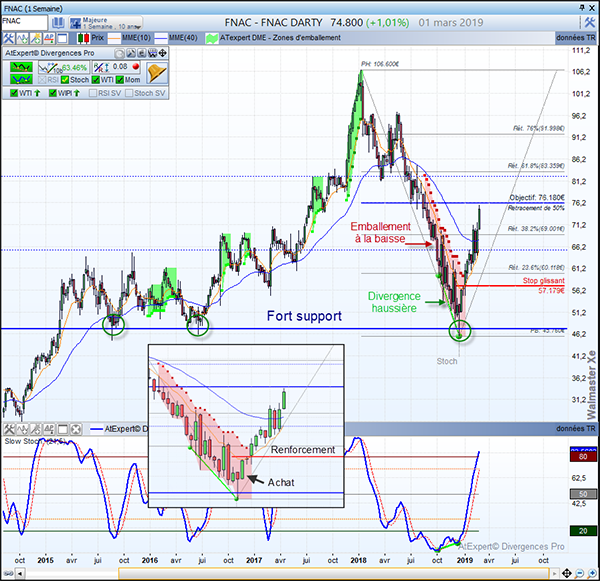Viewport: 600px width, 581px height.
Task: Click the window layout icon in price toolbar
Action: (62, 38)
